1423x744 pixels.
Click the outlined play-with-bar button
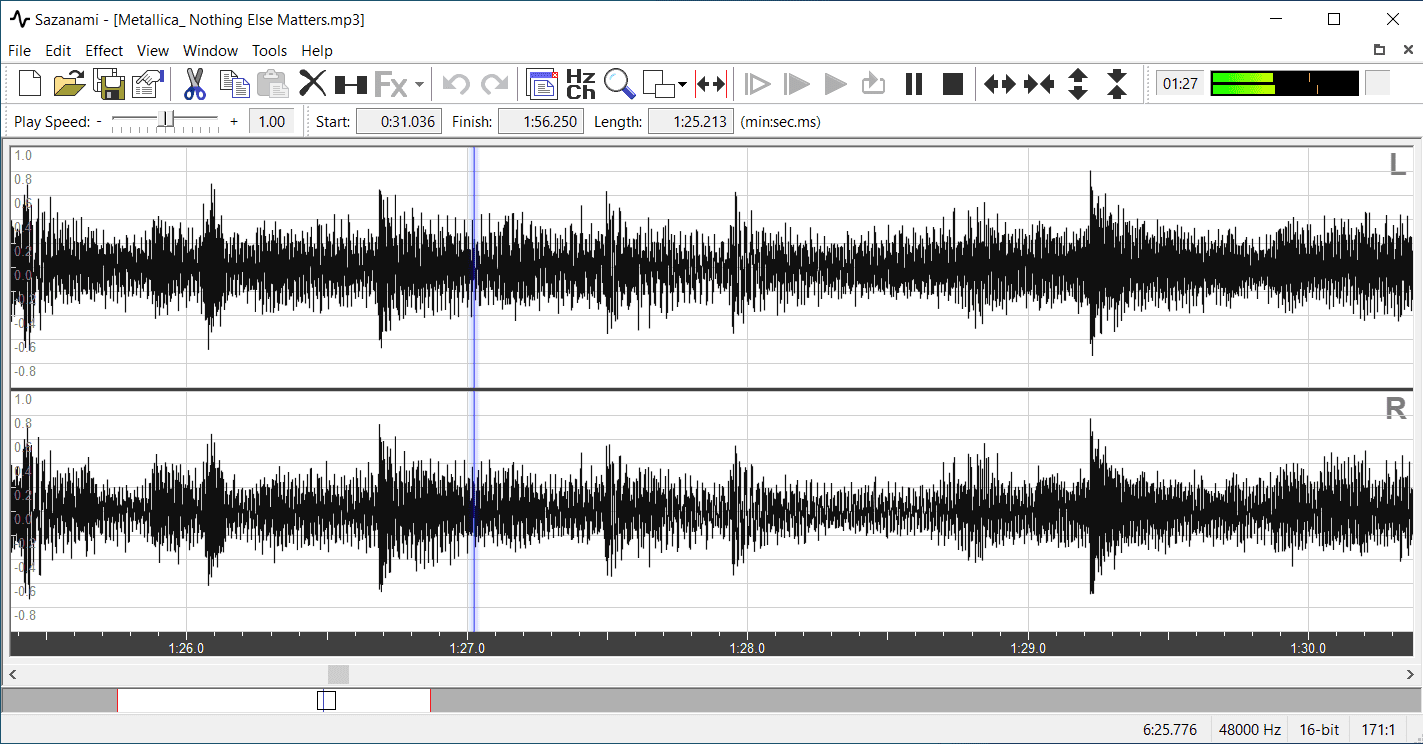pyautogui.click(x=758, y=84)
